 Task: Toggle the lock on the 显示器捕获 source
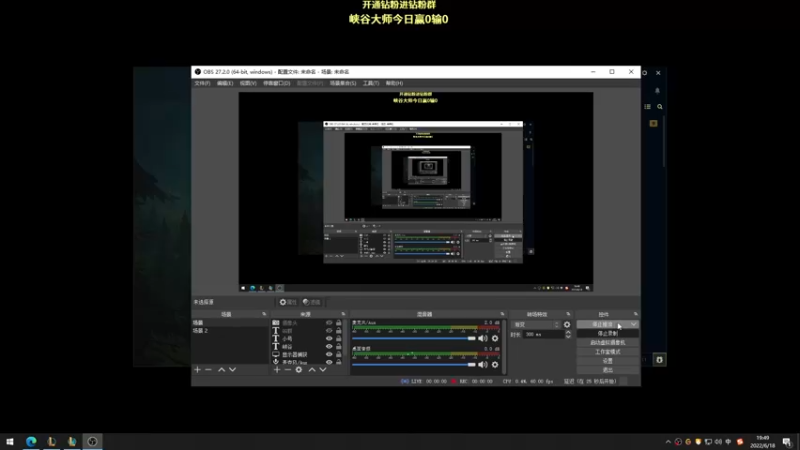point(338,354)
